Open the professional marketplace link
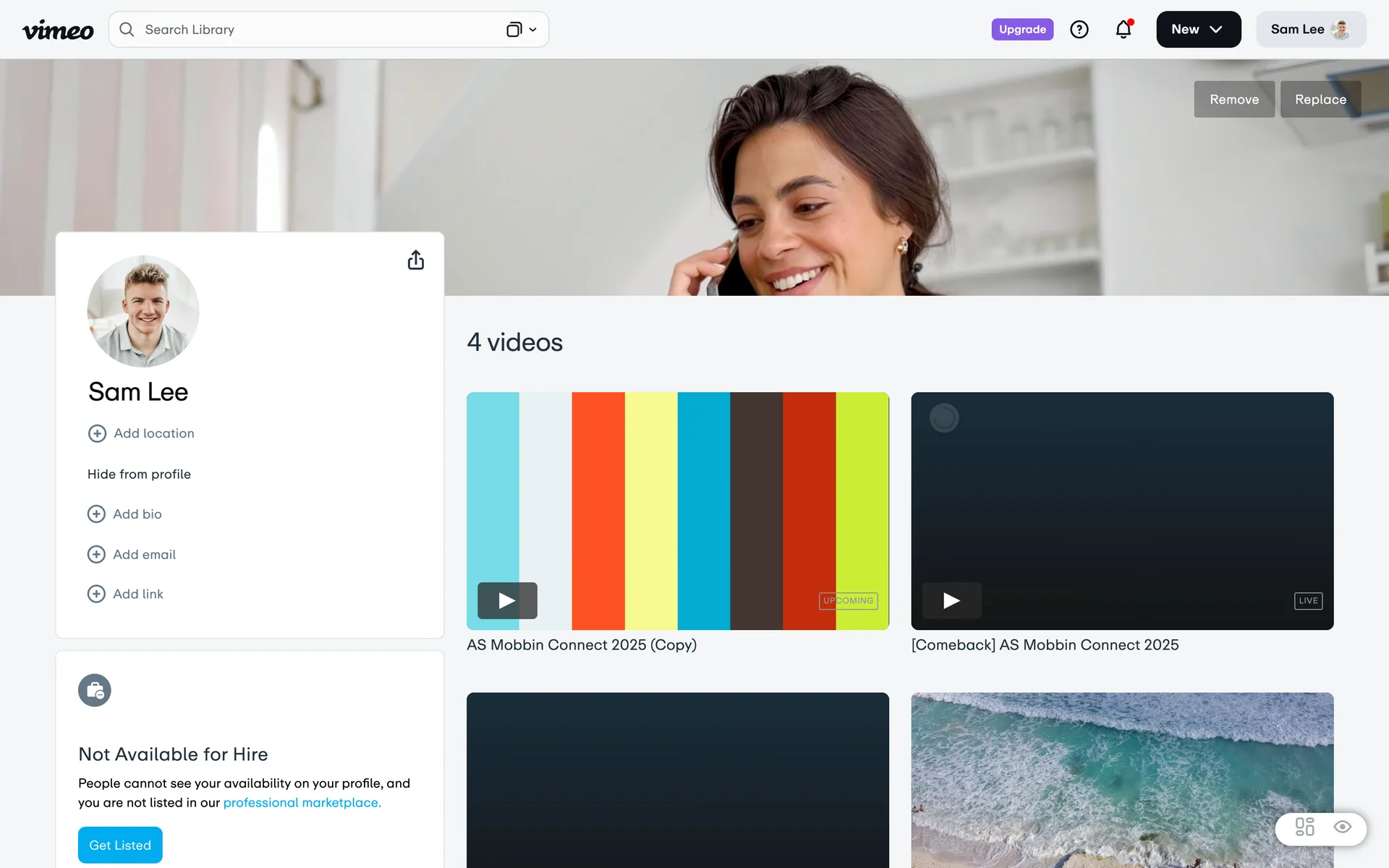Image resolution: width=1389 pixels, height=868 pixels. click(x=302, y=802)
